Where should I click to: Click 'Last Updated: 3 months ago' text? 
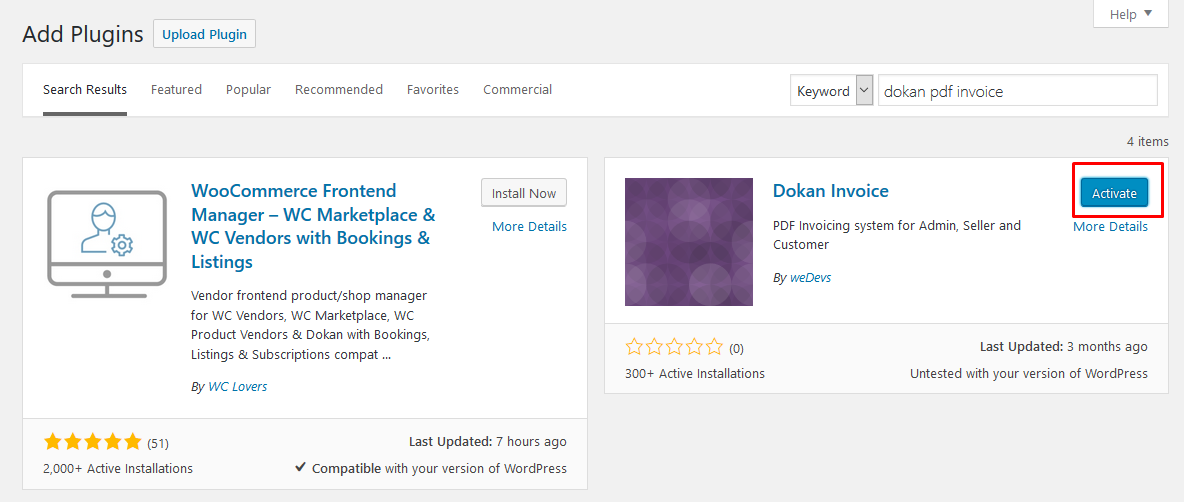[1064, 347]
